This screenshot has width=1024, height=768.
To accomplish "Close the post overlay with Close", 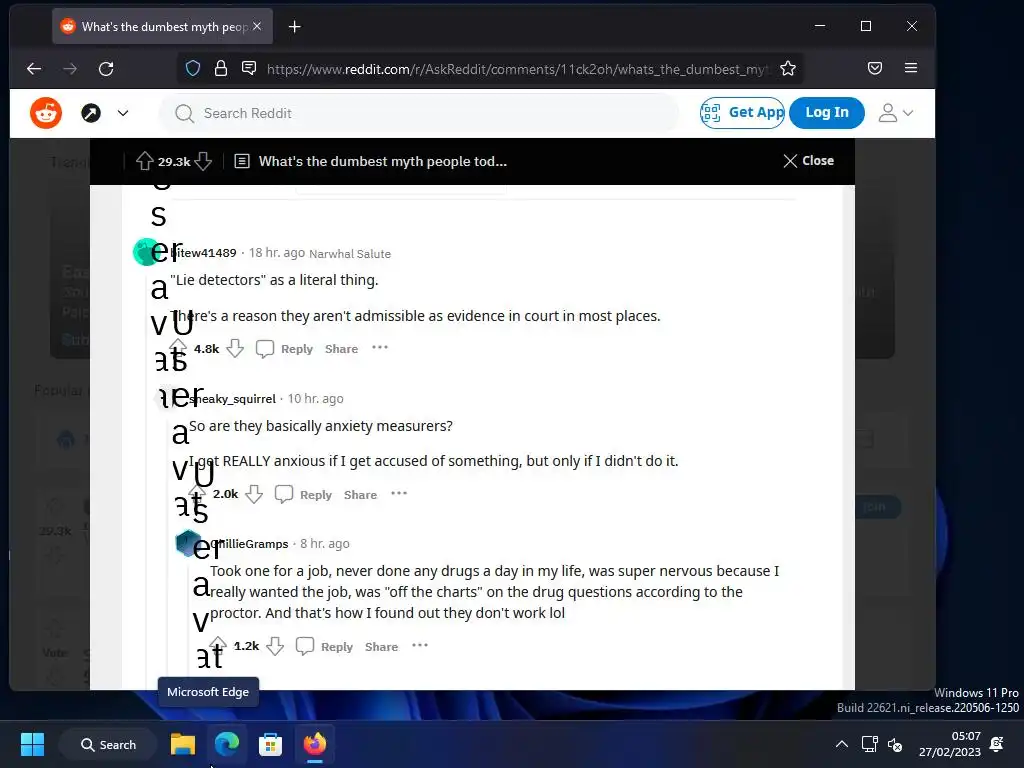I will [808, 161].
